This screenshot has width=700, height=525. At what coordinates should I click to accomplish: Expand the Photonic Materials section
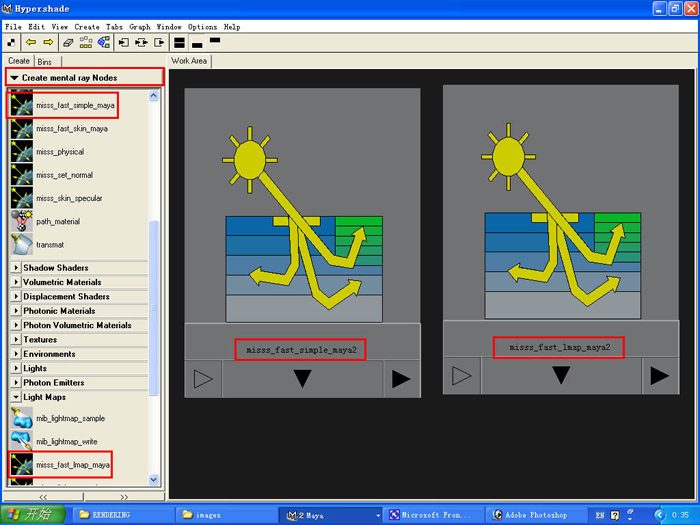[x=16, y=311]
